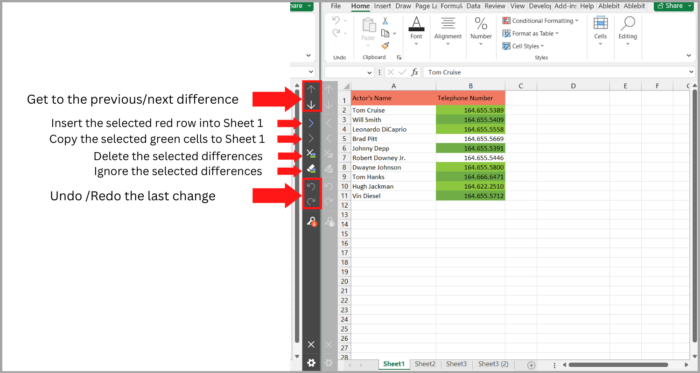Select the Actor's Name header cell
The image size is (700, 373).
(393, 98)
